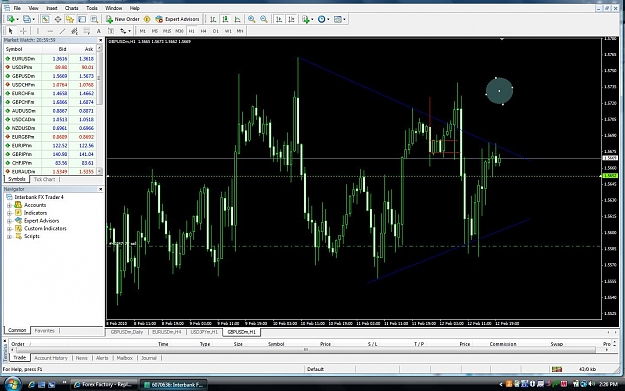Viewport: 625px width, 391px height.
Task: Open Windows Start button
Action: pyautogui.click(x=12, y=384)
